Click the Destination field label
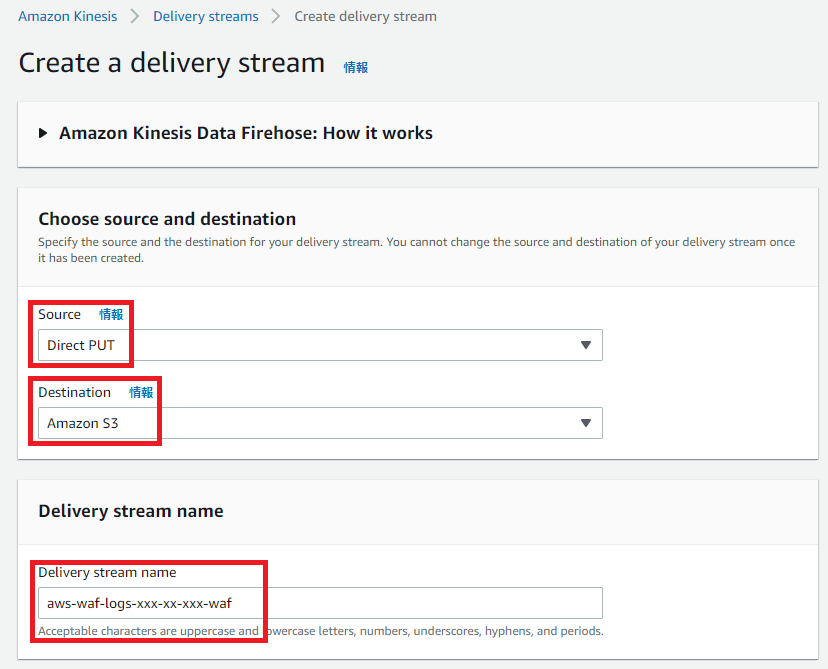Image resolution: width=828 pixels, height=669 pixels. [74, 392]
